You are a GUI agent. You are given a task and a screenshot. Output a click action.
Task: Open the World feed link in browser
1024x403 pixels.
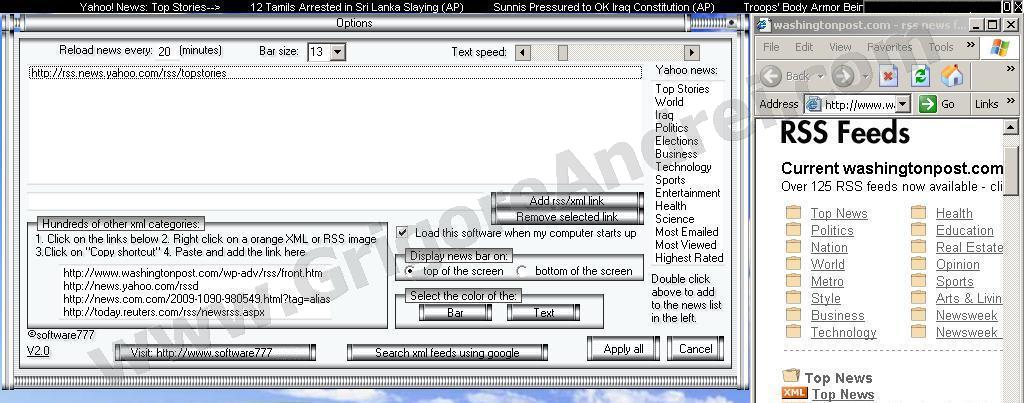point(827,265)
